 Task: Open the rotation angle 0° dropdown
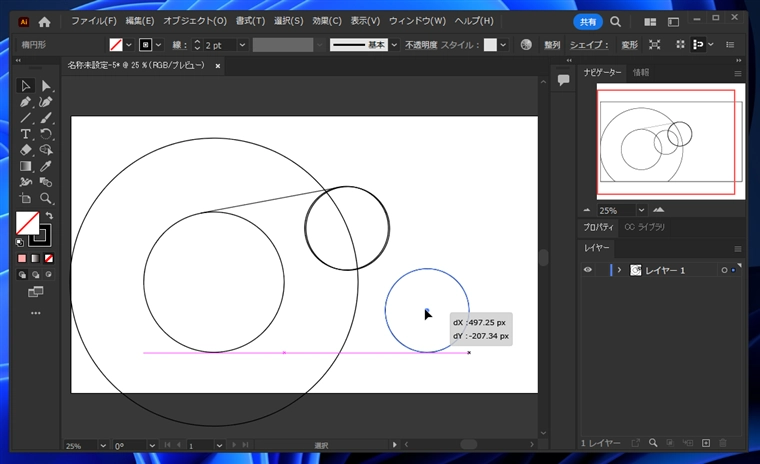tap(152, 445)
